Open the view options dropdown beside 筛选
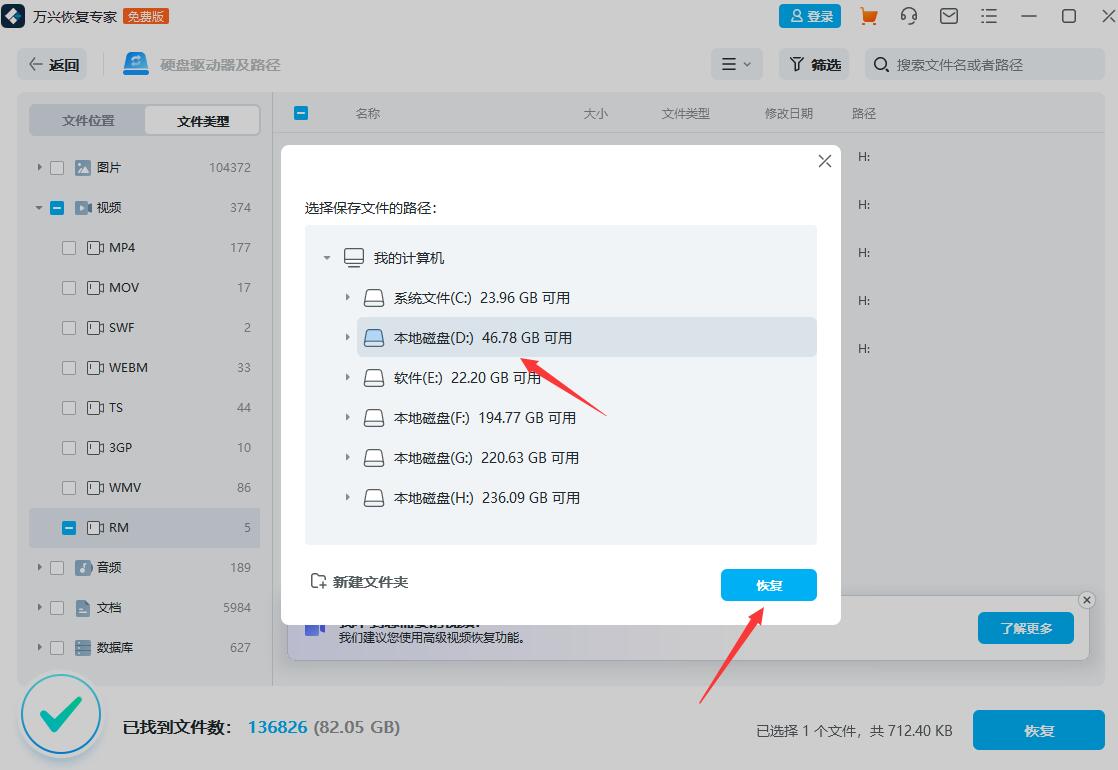 (736, 63)
